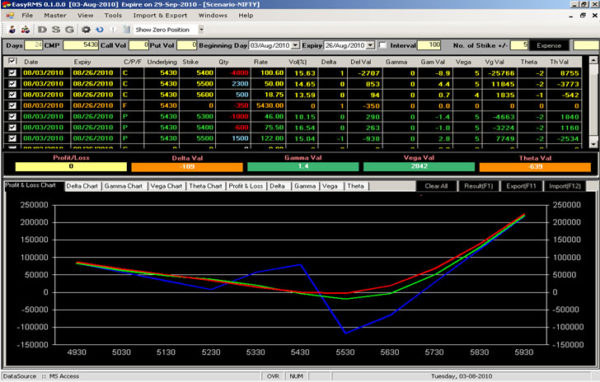The image size is (600, 382).
Task: Click the CMP input field showing 5430
Action: [81, 45]
